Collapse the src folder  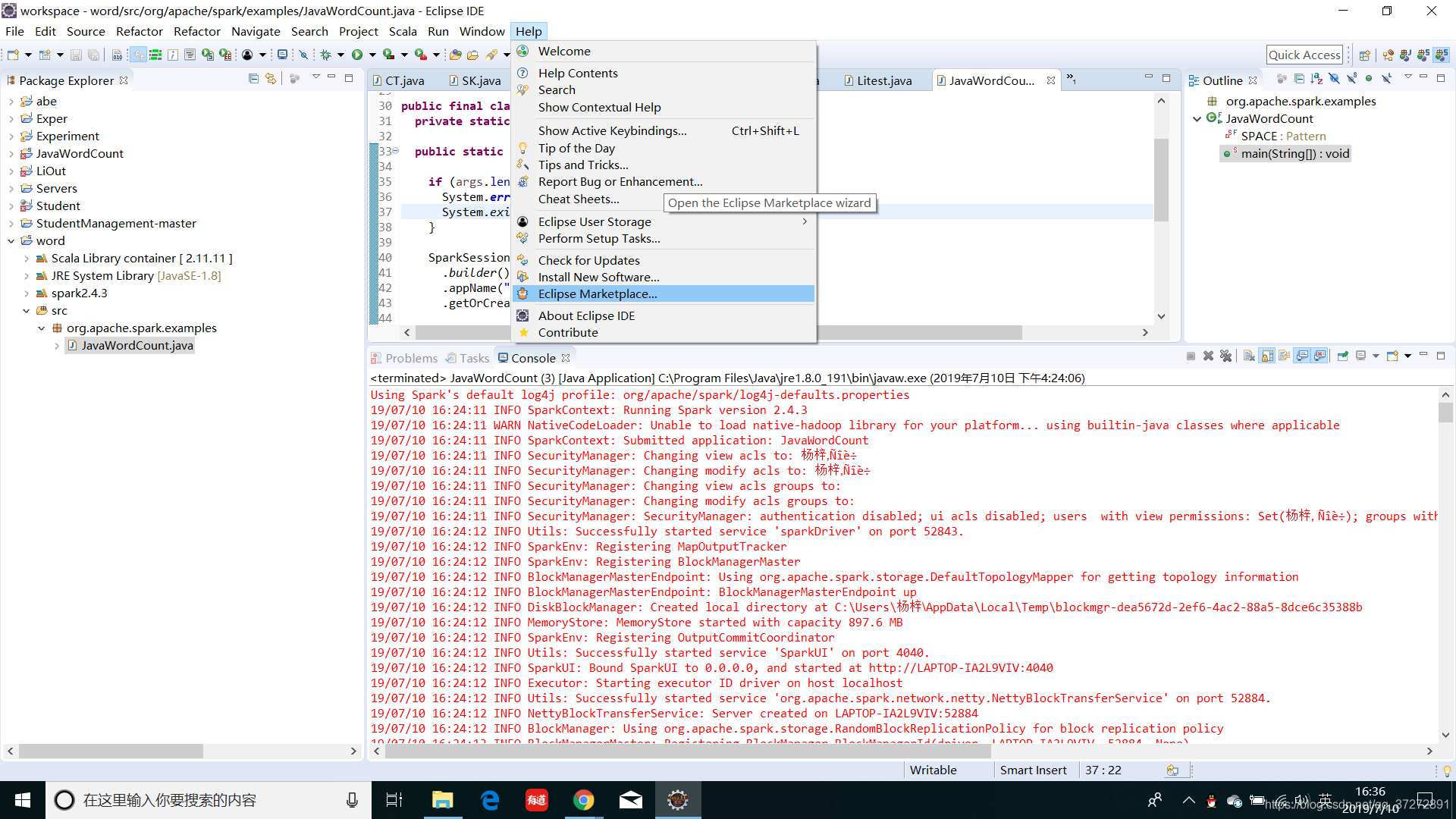pos(27,311)
